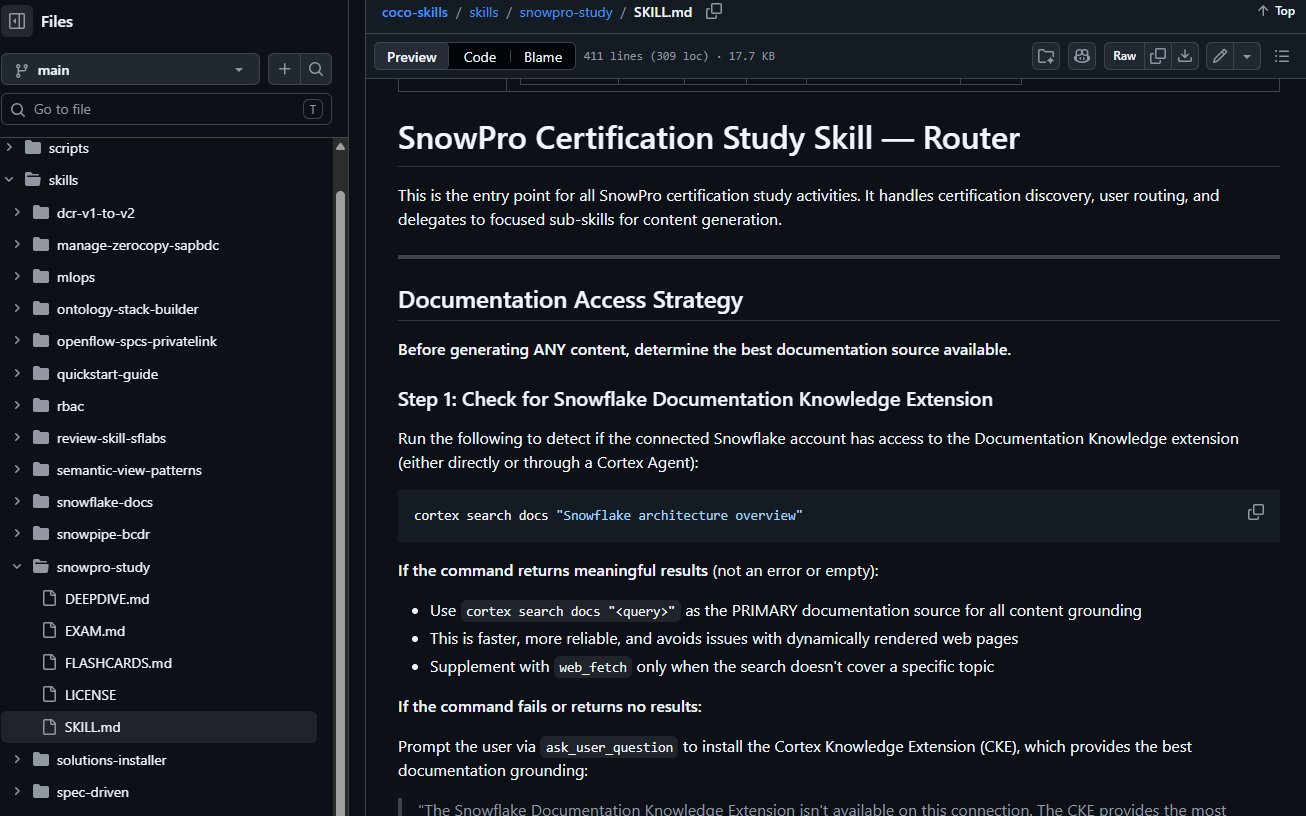The image size is (1306, 816).
Task: Go to coco-skills breadcrumb link
Action: pyautogui.click(x=415, y=12)
